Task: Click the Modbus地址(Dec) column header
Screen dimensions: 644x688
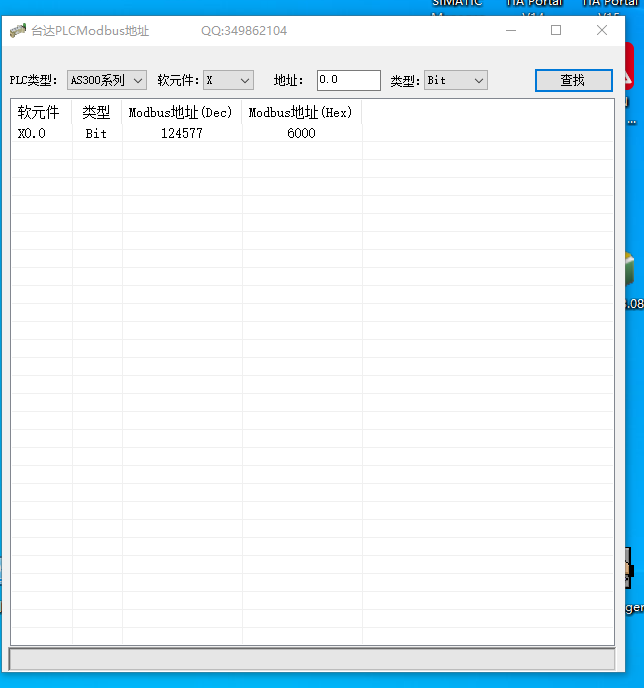Action: (181, 113)
